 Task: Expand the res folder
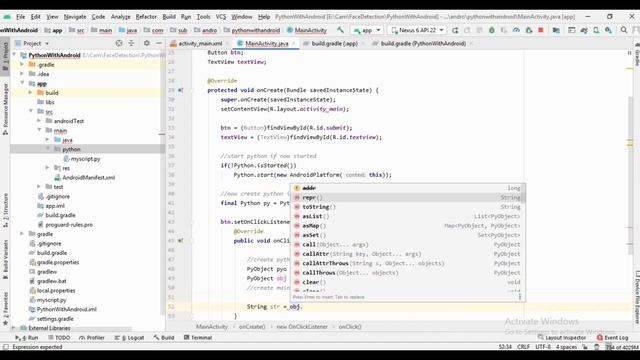pos(48,168)
